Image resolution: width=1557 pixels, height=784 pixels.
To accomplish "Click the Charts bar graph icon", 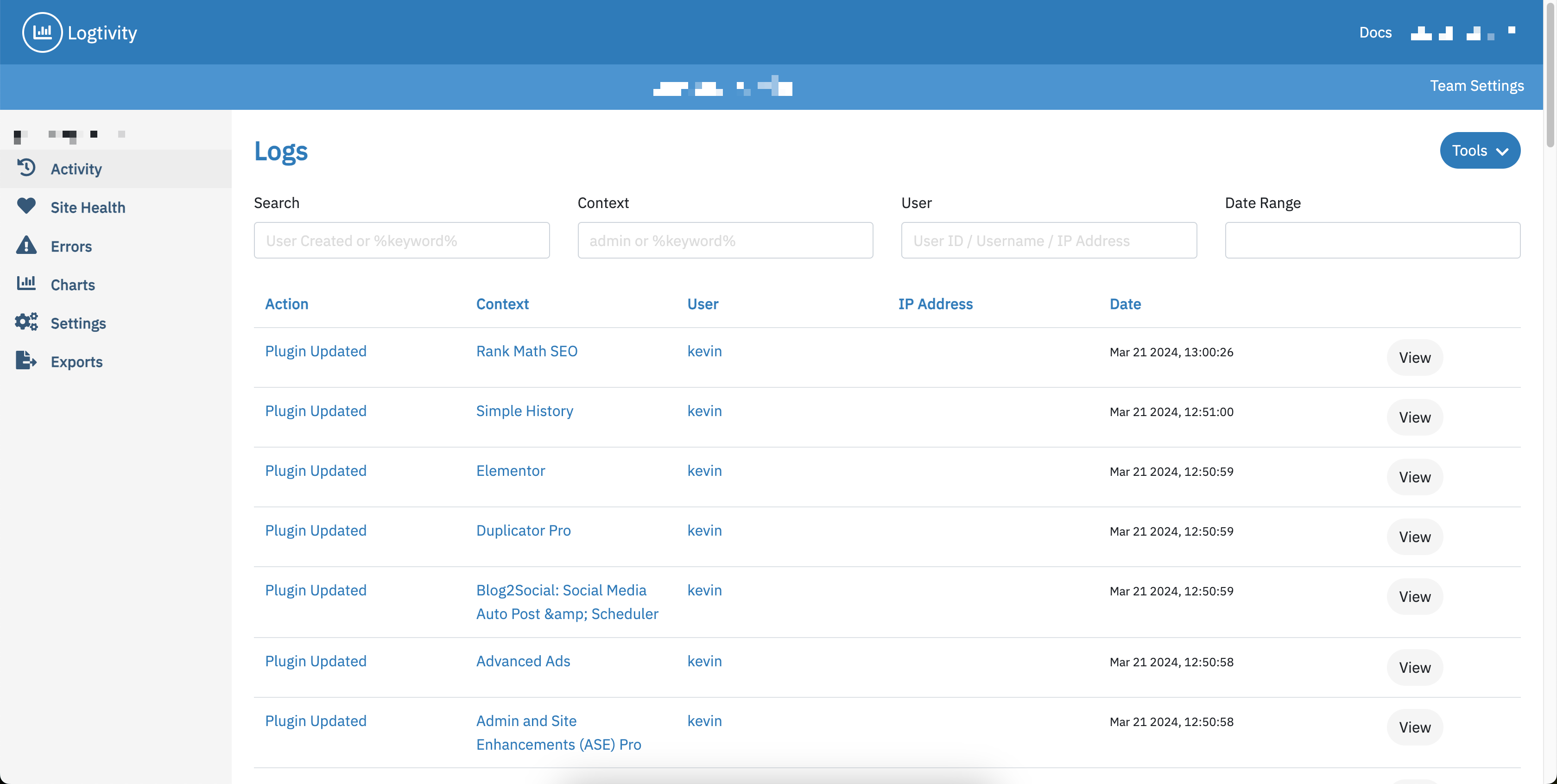I will tap(26, 283).
